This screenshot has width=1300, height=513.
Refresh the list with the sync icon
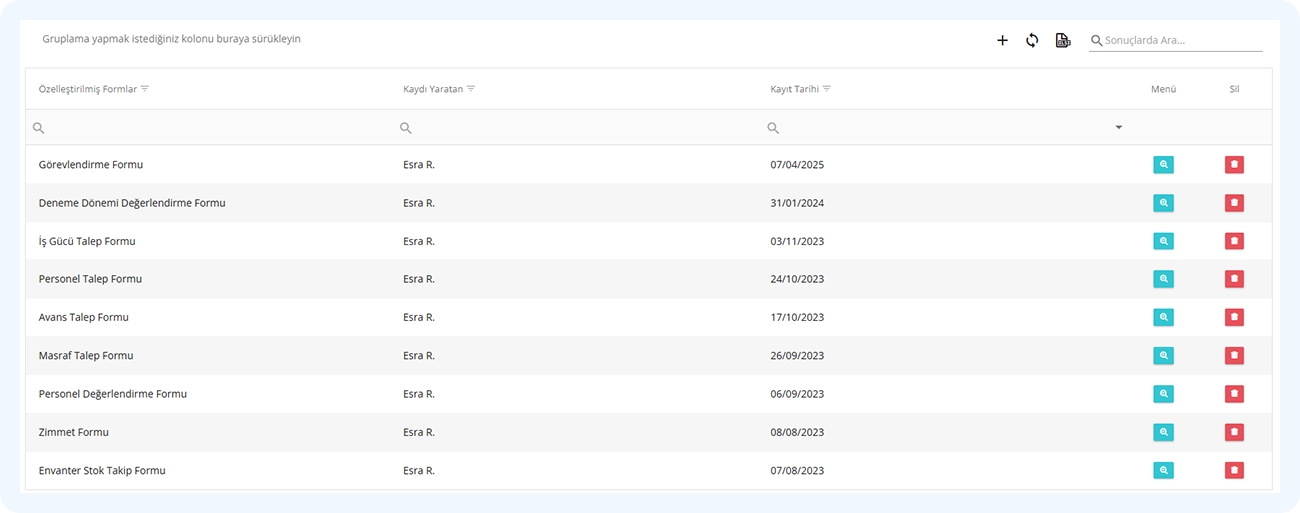click(1032, 41)
